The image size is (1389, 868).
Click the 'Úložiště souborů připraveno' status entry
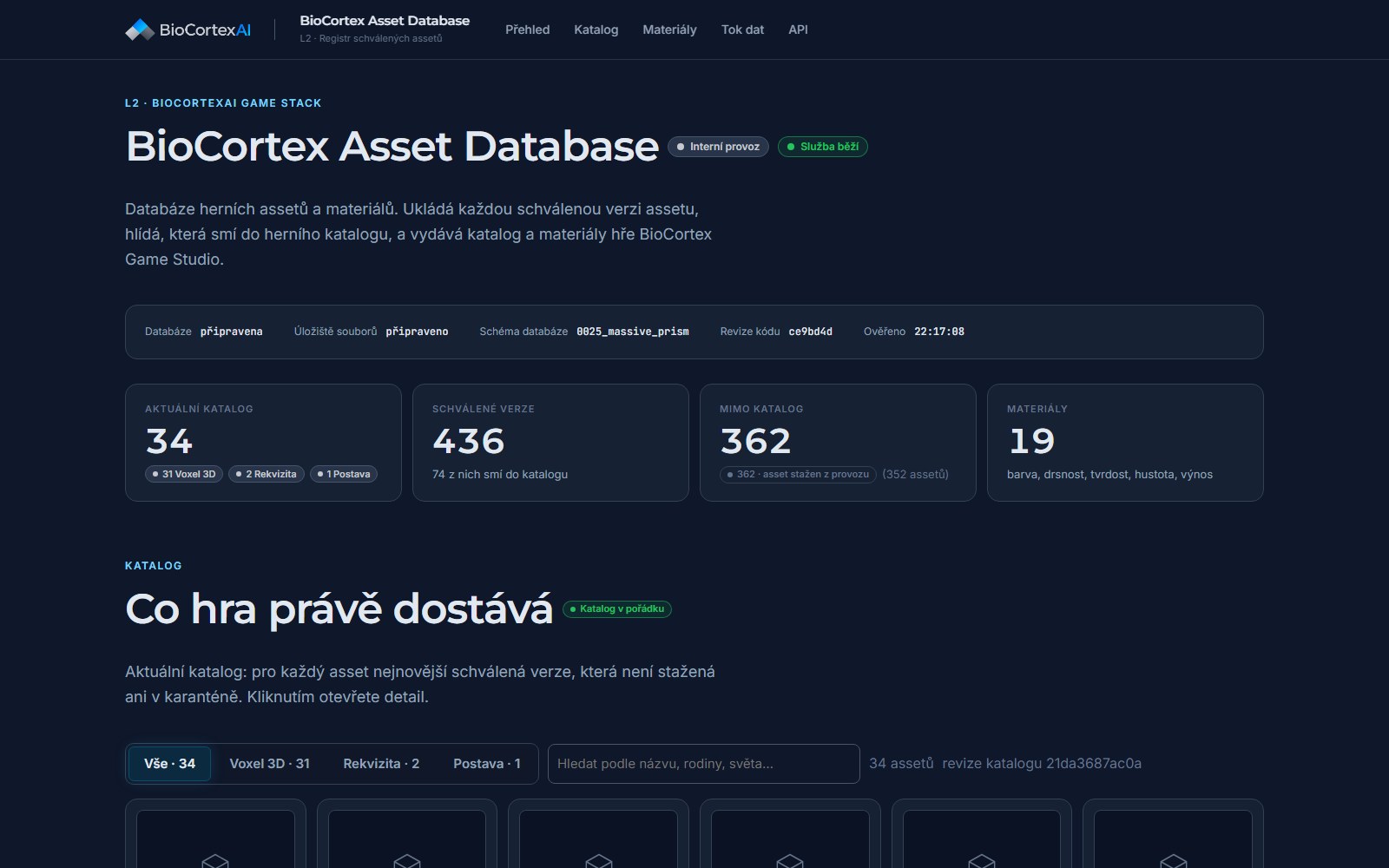[x=372, y=332]
